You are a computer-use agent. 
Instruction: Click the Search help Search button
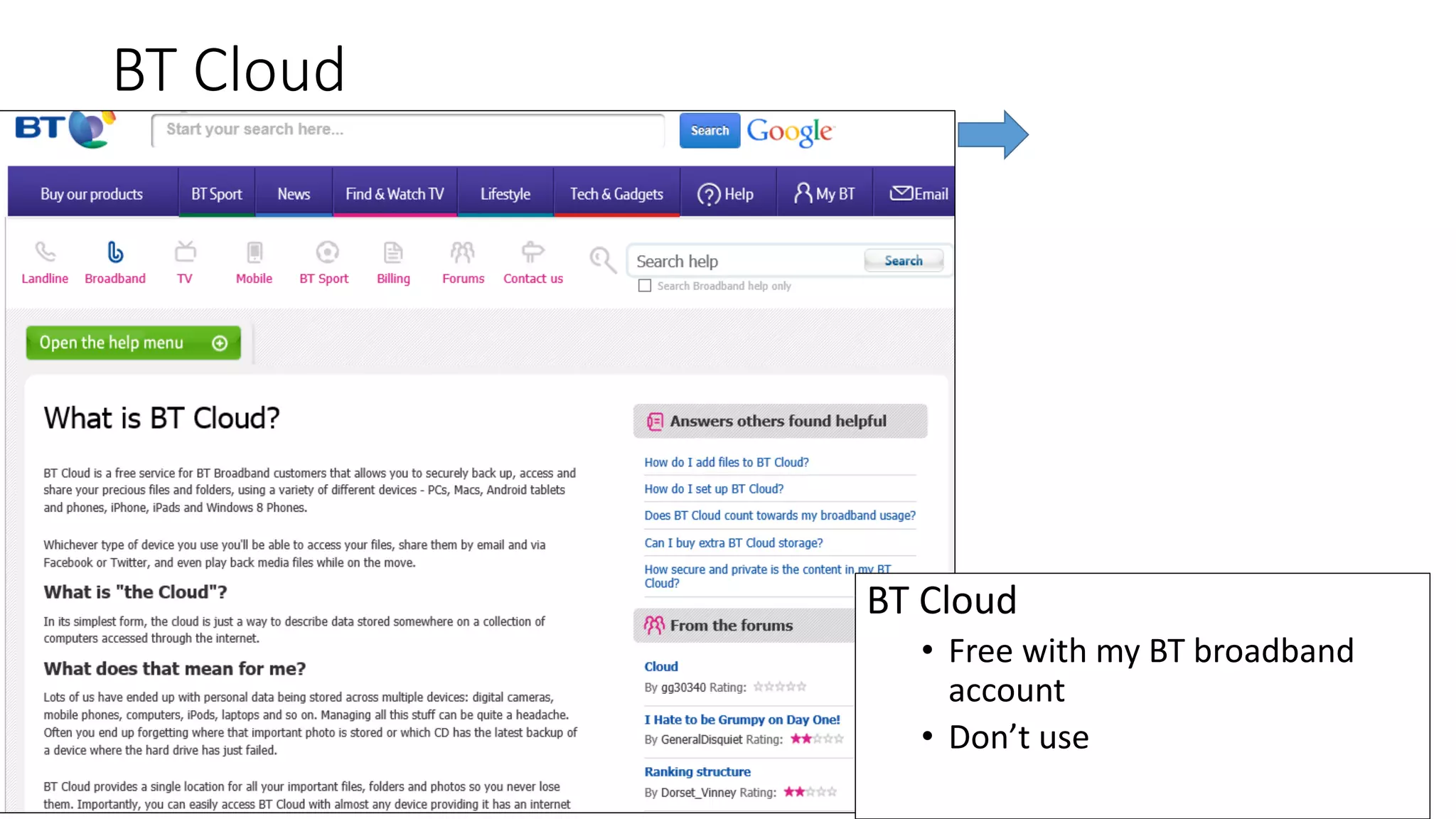(904, 261)
